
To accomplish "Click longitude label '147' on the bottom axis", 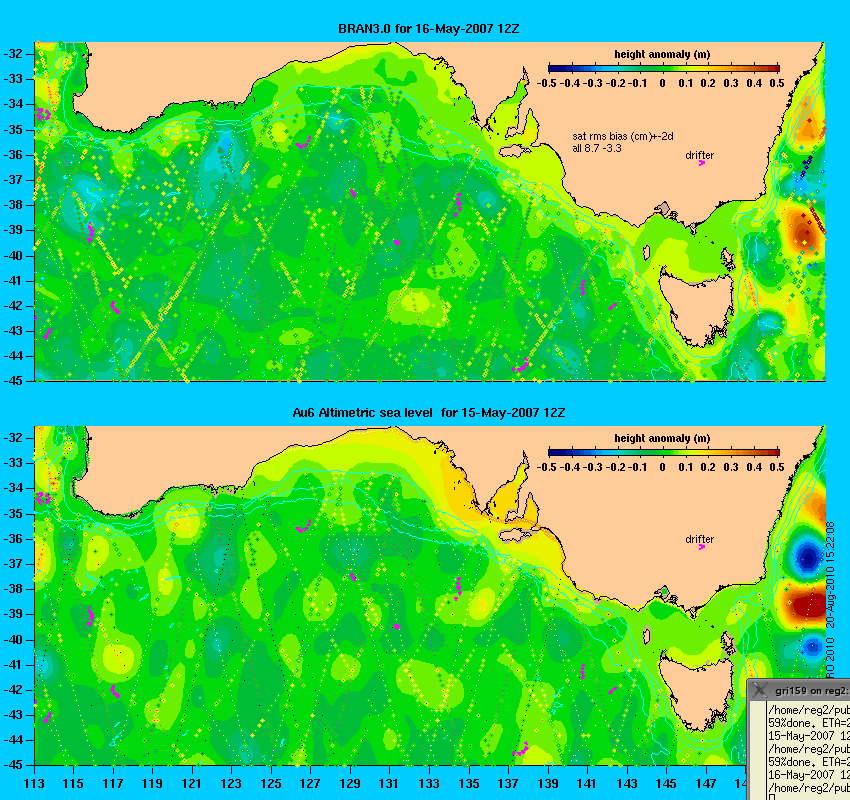I will (706, 784).
